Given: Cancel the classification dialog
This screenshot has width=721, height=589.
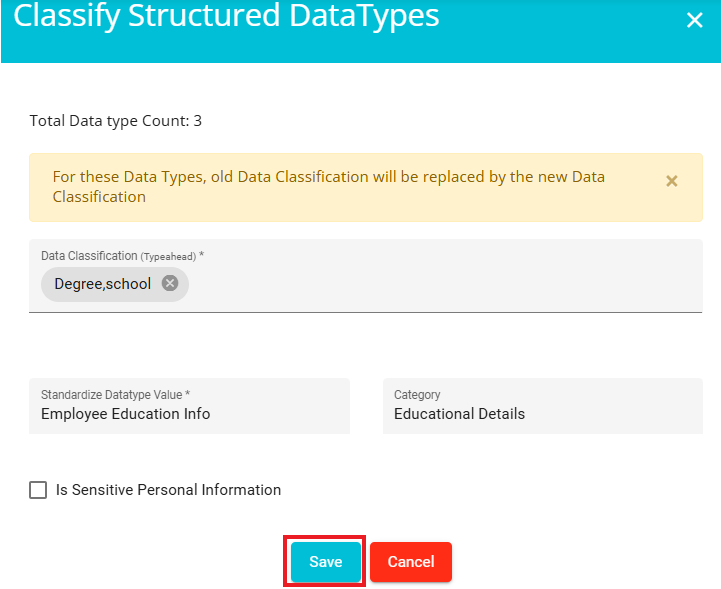Looking at the screenshot, I should [x=411, y=561].
